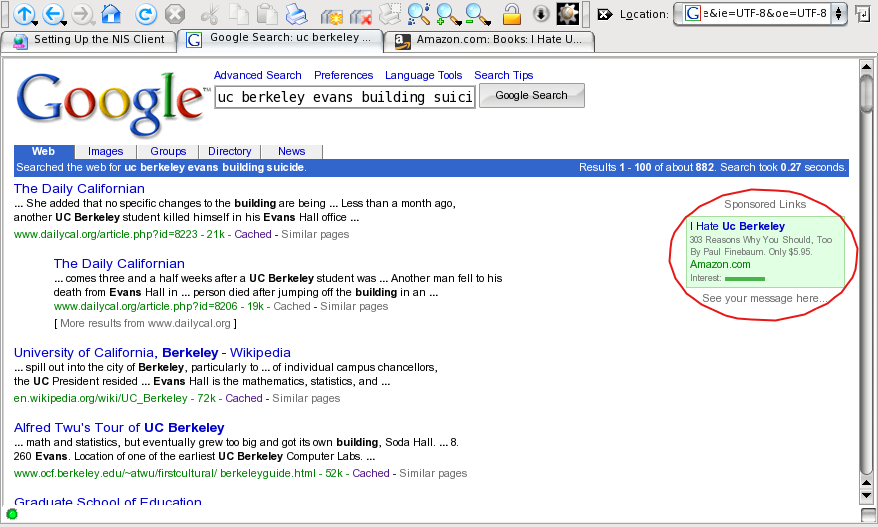The width and height of the screenshot is (878, 527).
Task: Click Amazon.com in the sponsored ad
Action: tap(720, 264)
